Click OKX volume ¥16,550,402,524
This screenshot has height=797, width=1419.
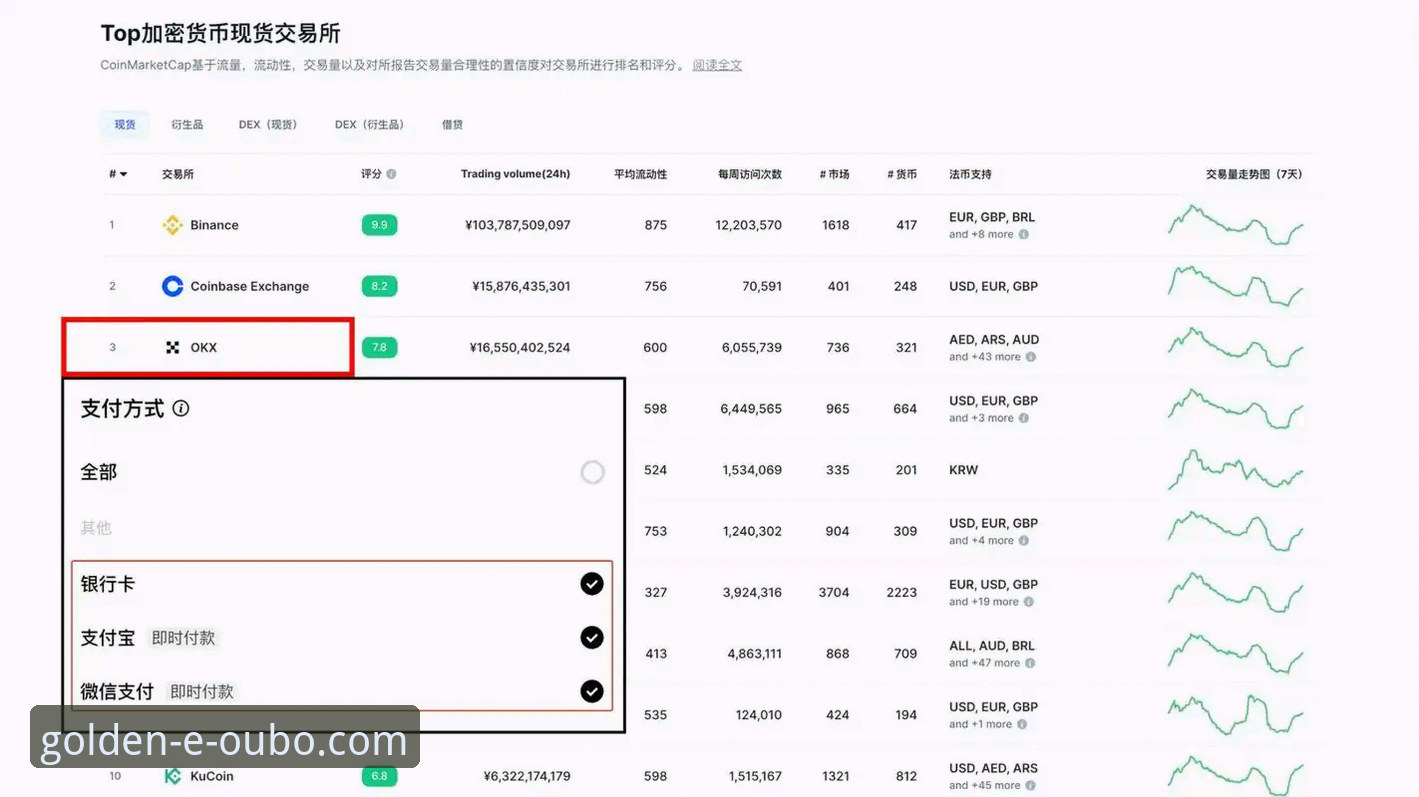(x=520, y=347)
